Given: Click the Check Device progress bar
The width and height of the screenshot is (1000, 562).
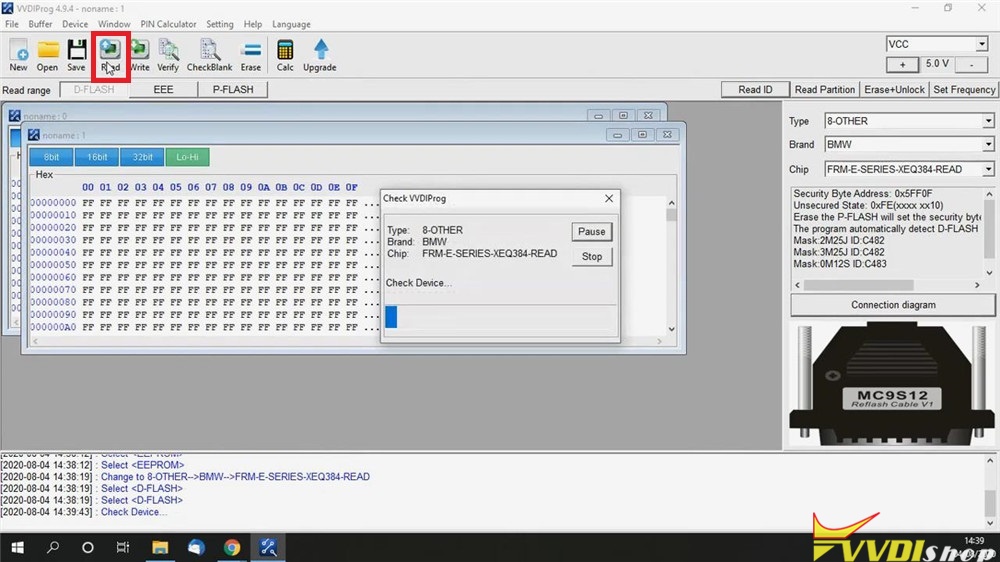Looking at the screenshot, I should [501, 317].
